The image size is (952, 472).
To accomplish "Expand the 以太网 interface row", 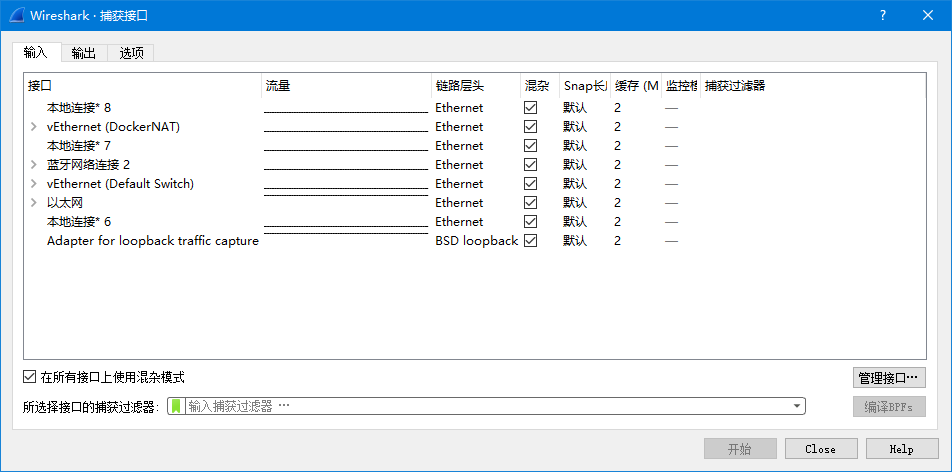I will click(x=34, y=202).
